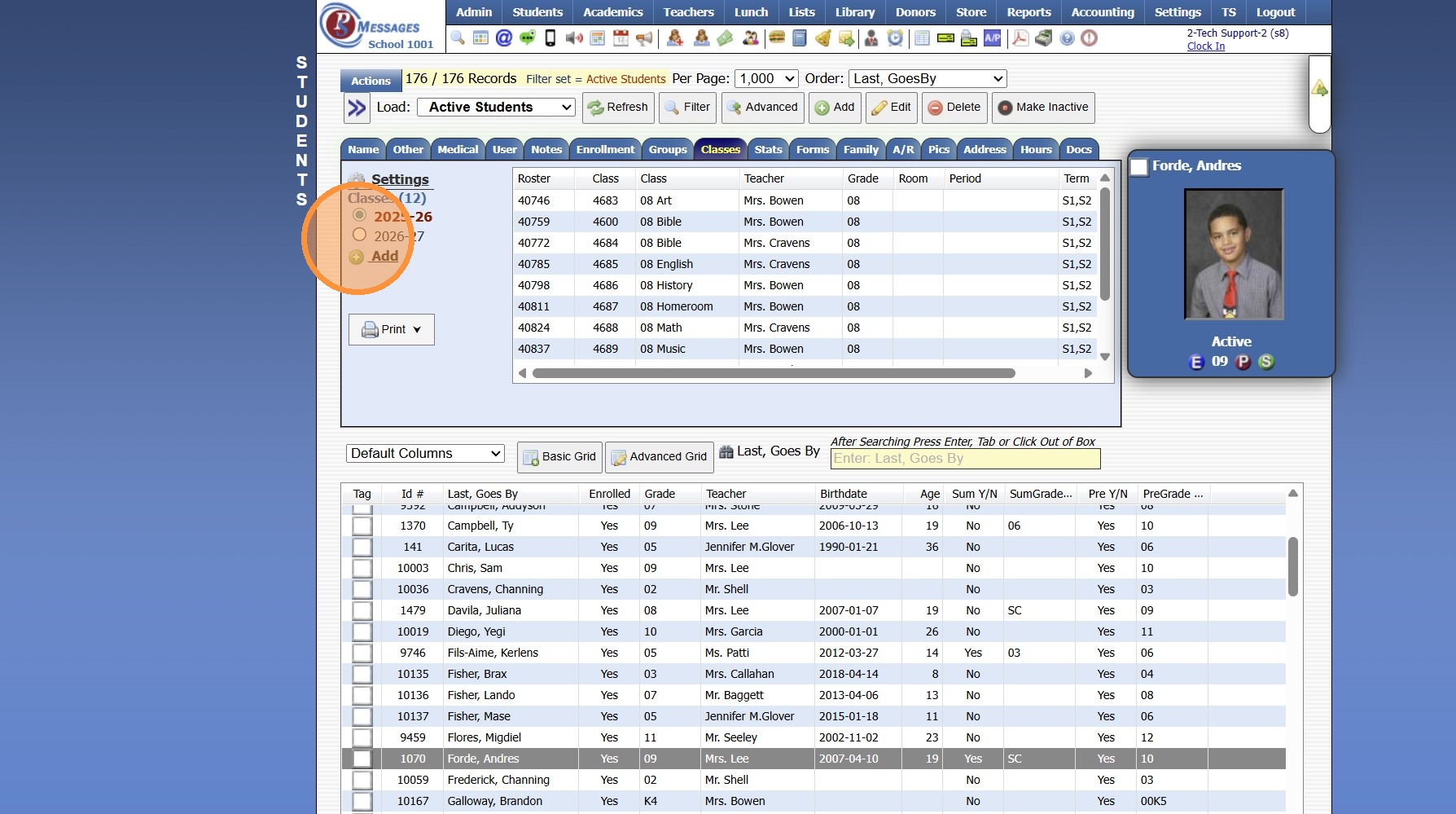Open the email @ icon
The image size is (1456, 814).
pyautogui.click(x=504, y=38)
